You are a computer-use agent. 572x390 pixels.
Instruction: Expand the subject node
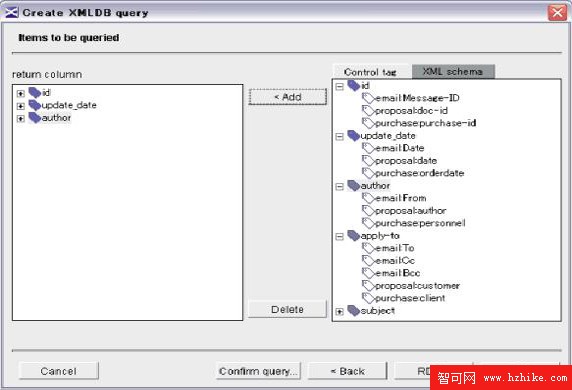point(340,312)
